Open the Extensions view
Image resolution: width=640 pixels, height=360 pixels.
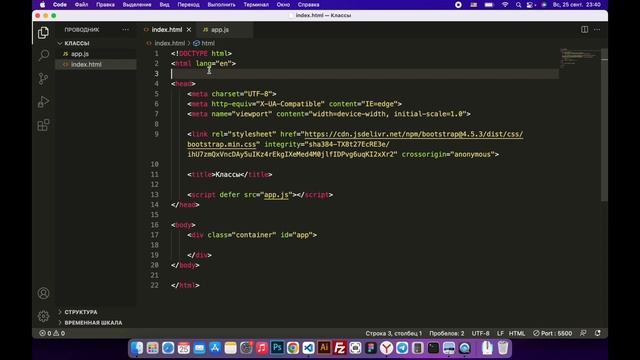click(43, 125)
